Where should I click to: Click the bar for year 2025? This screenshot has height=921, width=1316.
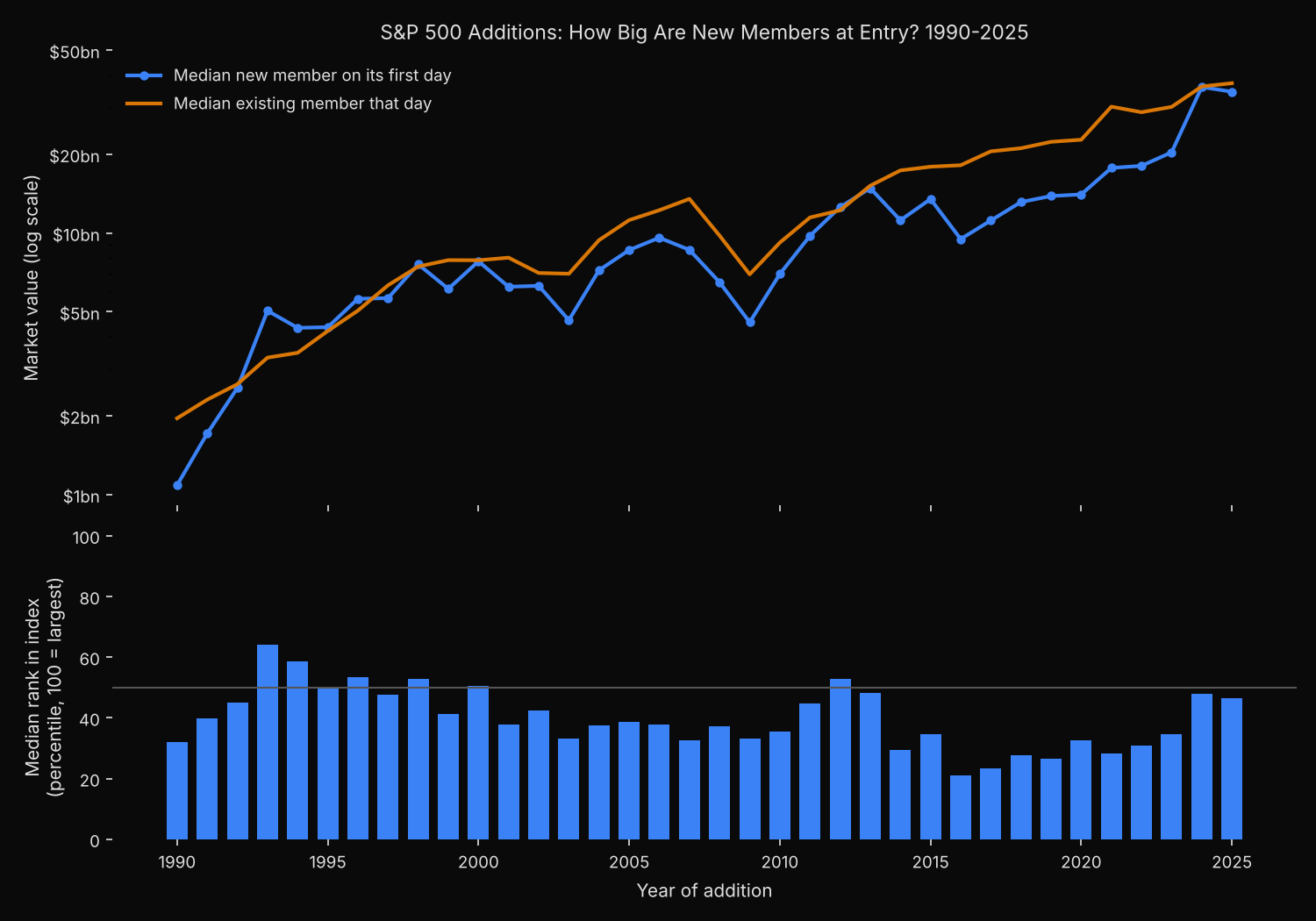point(1232,769)
